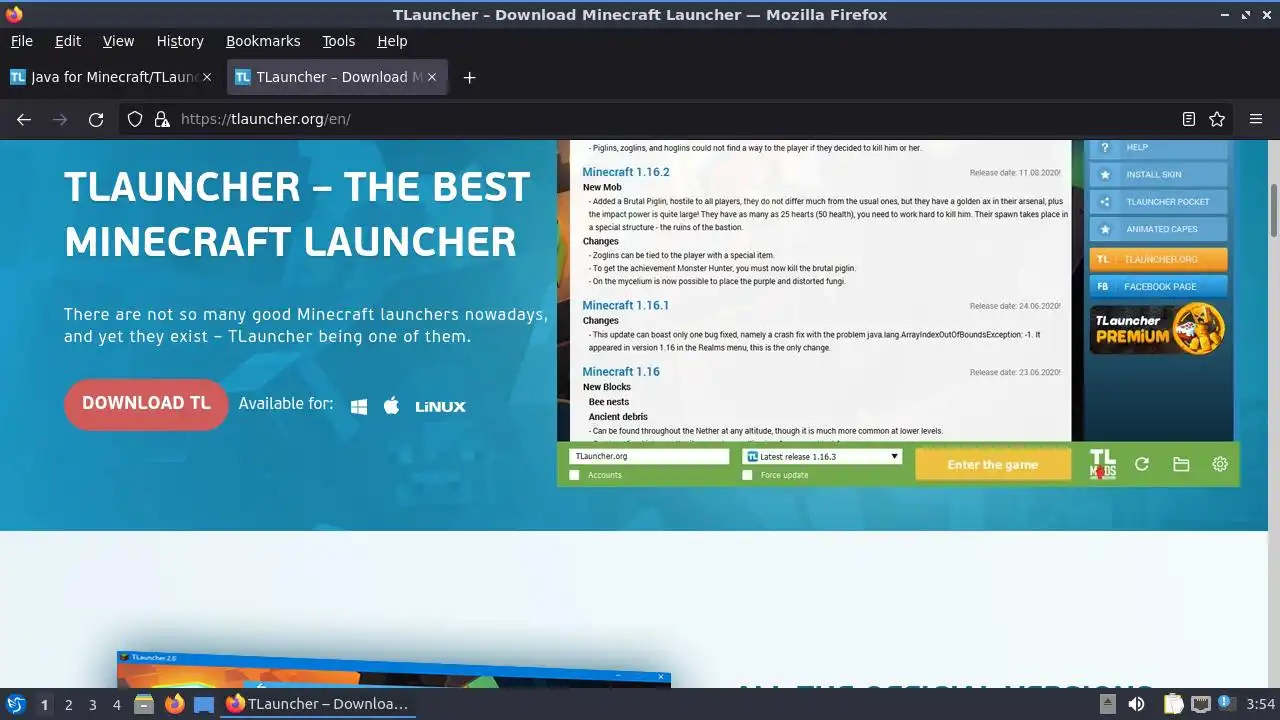Bookmark this page with the star
Image resolution: width=1280 pixels, height=720 pixels.
(1217, 119)
